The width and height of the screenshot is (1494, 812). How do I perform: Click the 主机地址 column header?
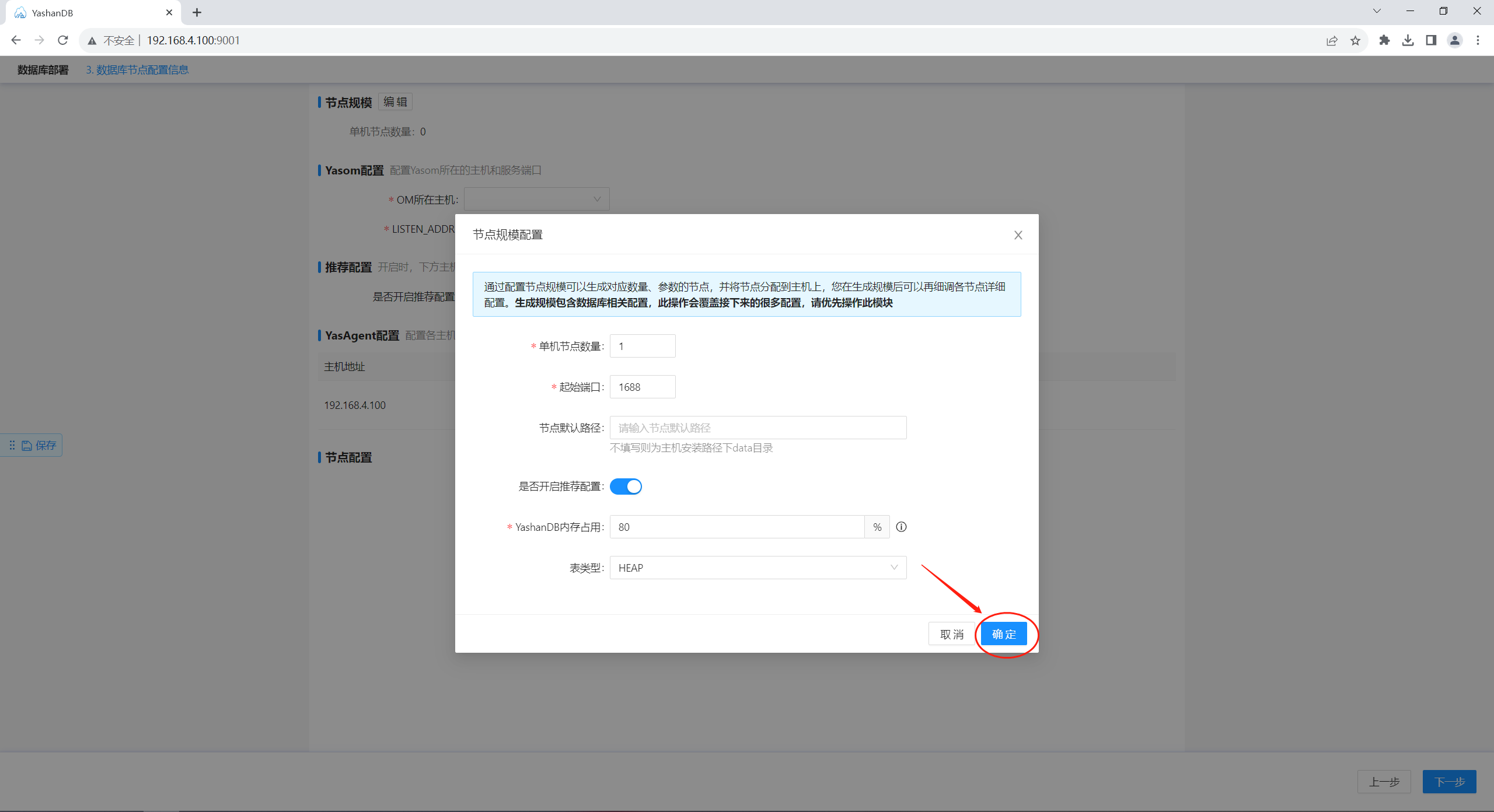(344, 366)
